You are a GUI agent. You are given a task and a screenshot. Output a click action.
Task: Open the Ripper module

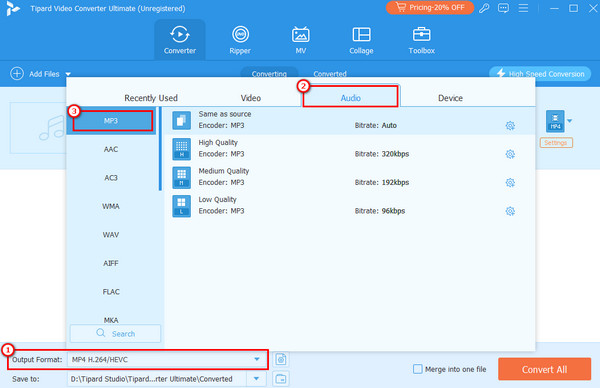[240, 40]
